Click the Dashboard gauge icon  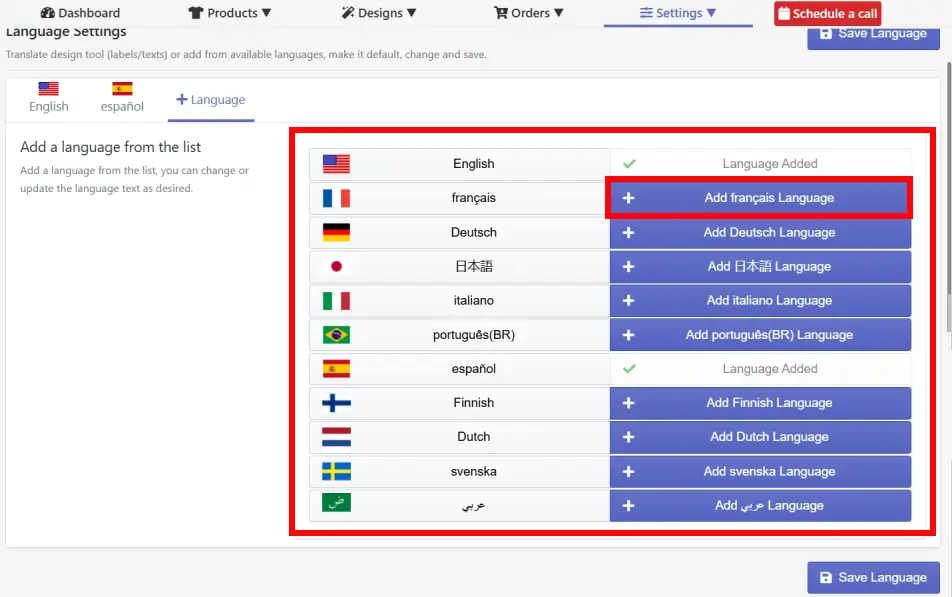[x=47, y=13]
